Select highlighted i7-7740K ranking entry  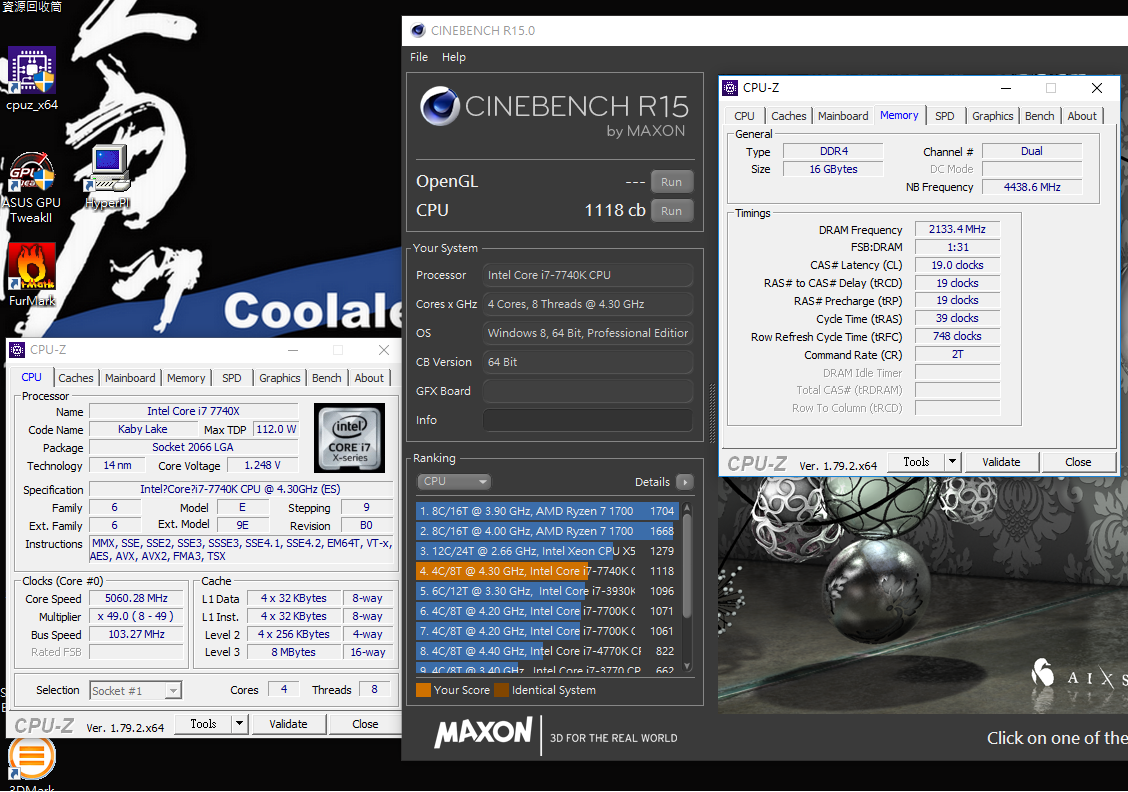point(547,571)
